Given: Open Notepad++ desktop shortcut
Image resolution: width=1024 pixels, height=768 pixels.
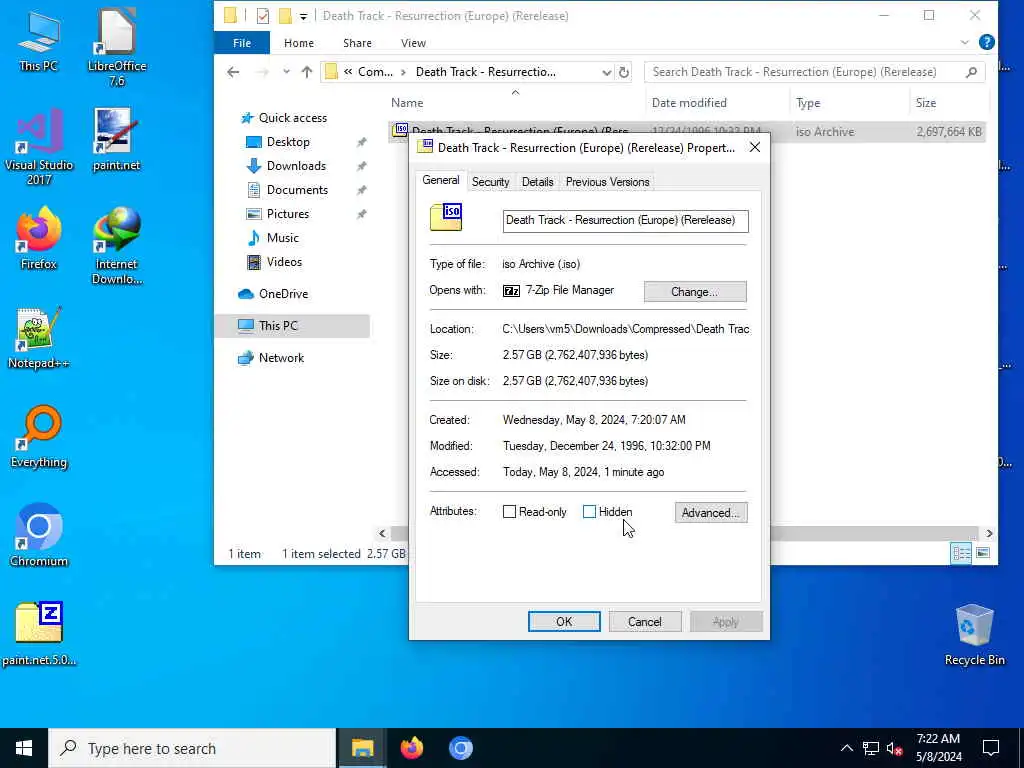Looking at the screenshot, I should click(x=39, y=338).
